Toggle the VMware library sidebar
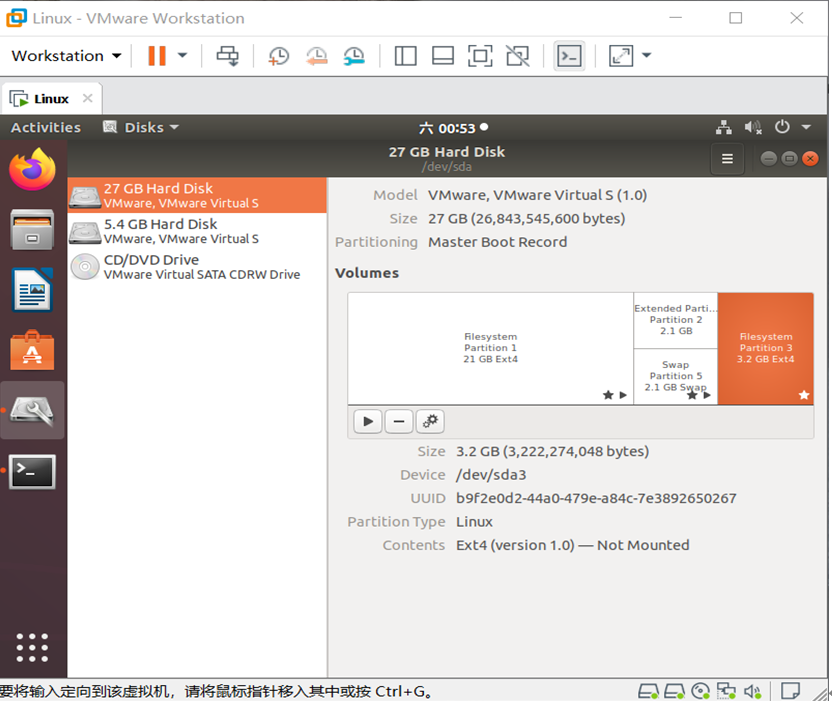Viewport: 832px width, 701px height. 405,56
